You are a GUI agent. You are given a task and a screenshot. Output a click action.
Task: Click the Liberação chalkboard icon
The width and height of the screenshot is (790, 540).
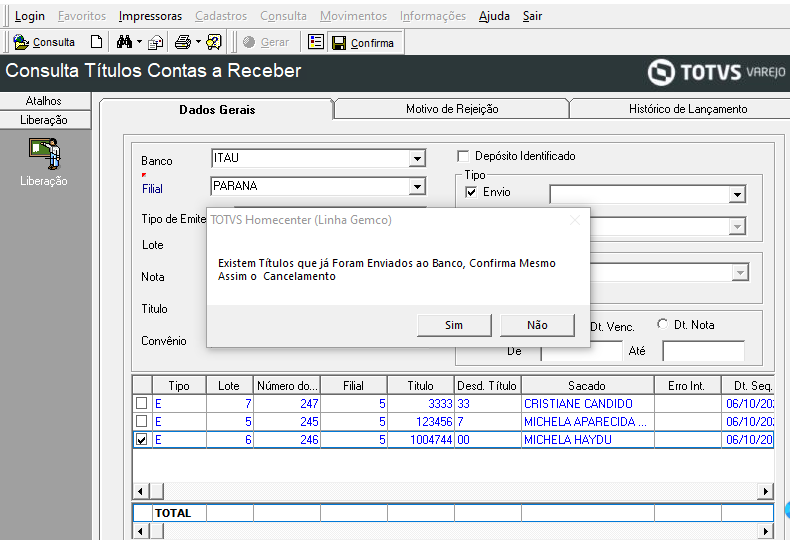pos(44,154)
